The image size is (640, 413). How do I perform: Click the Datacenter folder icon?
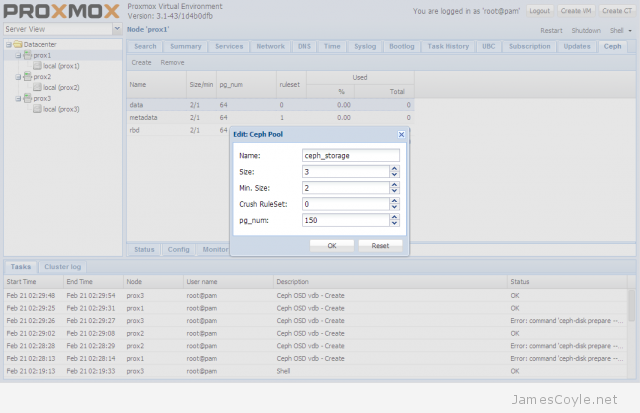tap(20, 45)
